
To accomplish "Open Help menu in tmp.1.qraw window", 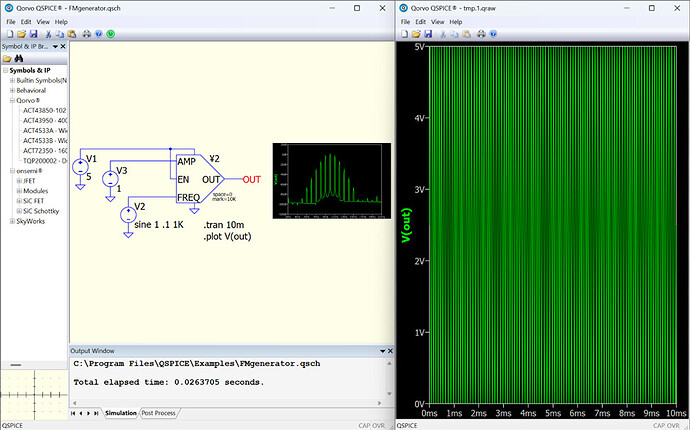I will (456, 22).
